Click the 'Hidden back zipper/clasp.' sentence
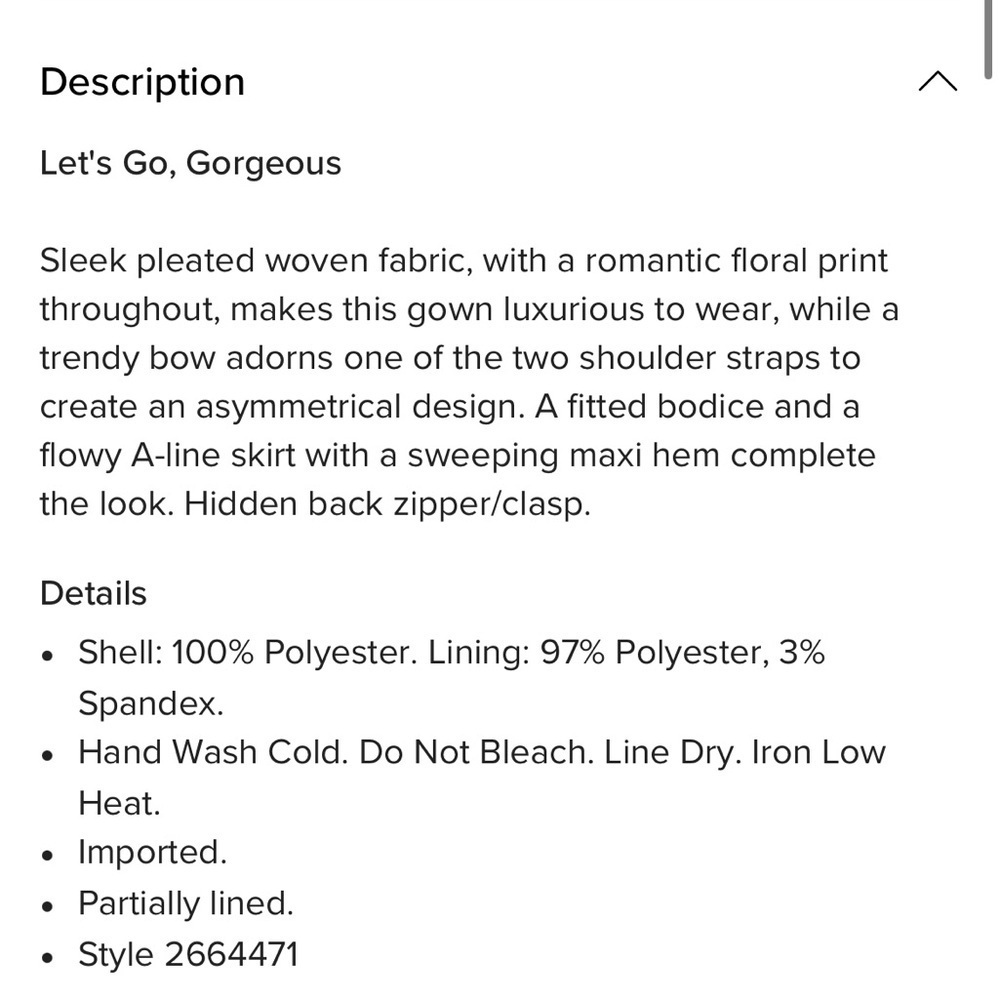Viewport: 1000px width, 1000px height. 388,504
